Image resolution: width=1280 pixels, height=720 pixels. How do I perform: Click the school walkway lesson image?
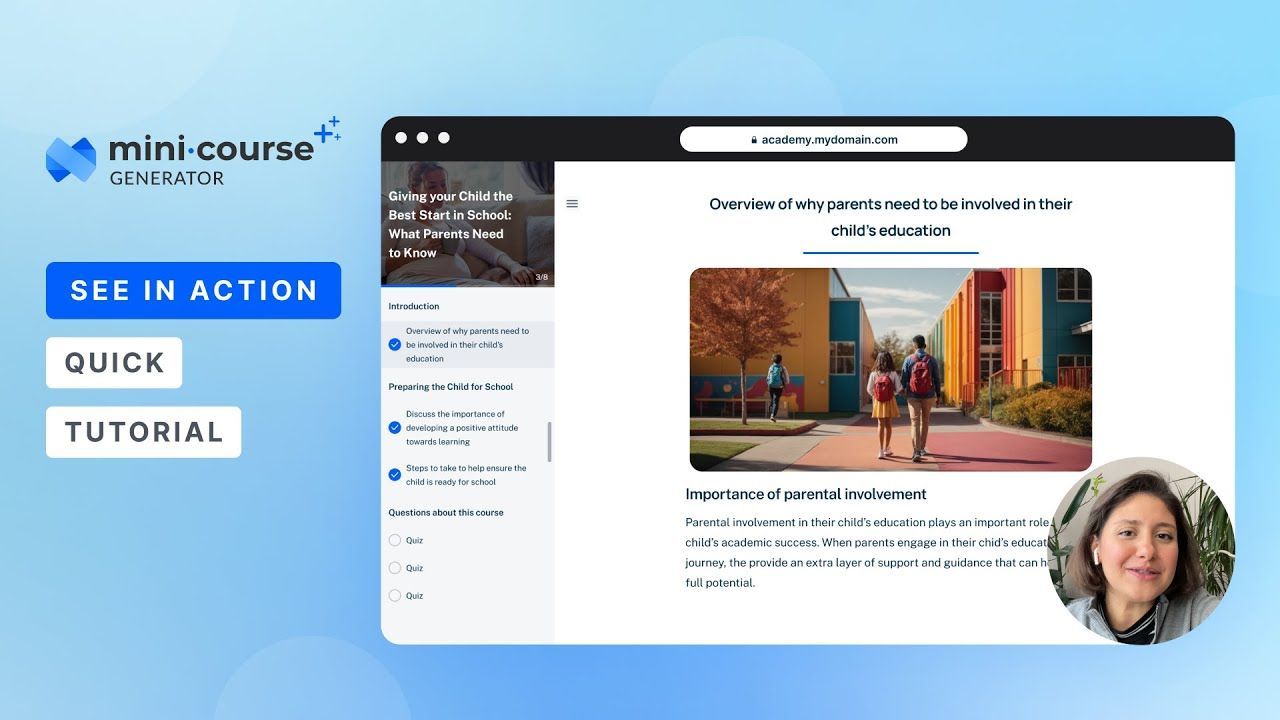tap(890, 369)
